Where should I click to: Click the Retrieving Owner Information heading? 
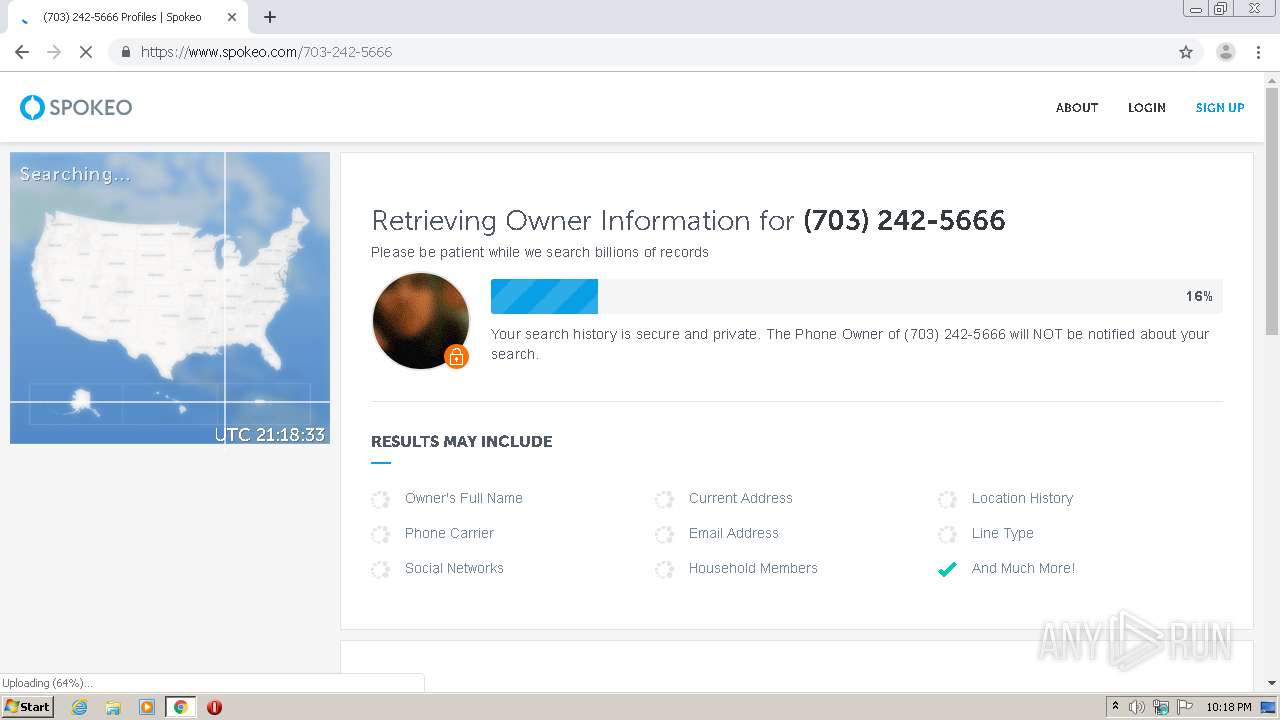click(x=688, y=220)
